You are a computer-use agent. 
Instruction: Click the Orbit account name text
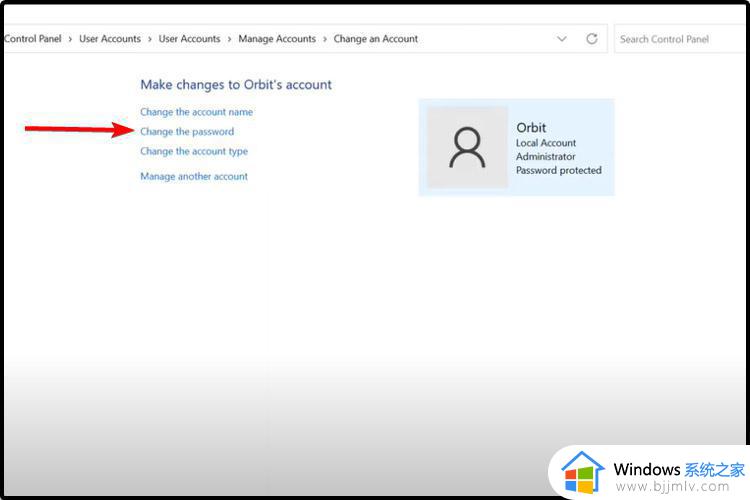click(531, 128)
